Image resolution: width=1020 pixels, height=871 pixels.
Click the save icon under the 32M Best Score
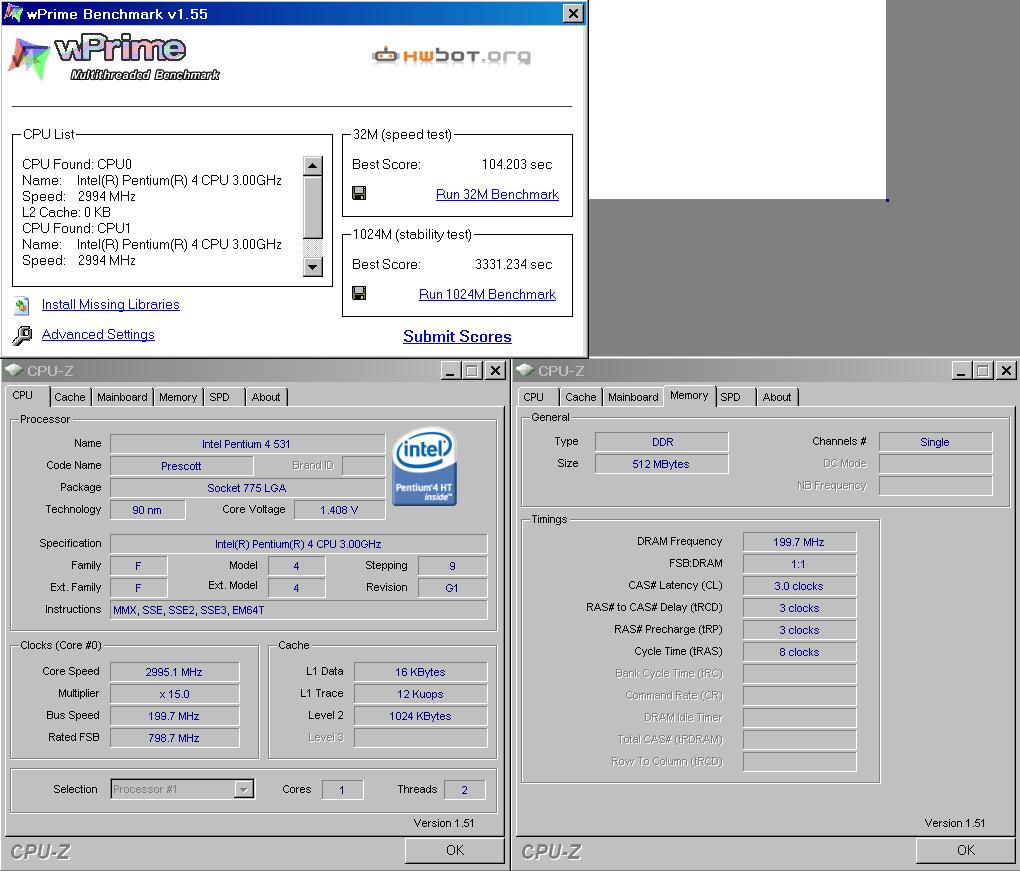[x=359, y=193]
